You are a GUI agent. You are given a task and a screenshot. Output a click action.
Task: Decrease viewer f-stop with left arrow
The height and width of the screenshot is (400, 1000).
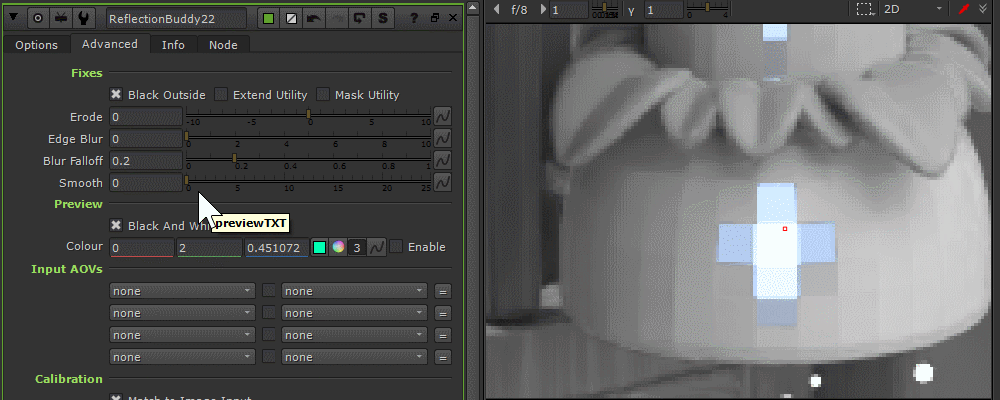point(497,10)
